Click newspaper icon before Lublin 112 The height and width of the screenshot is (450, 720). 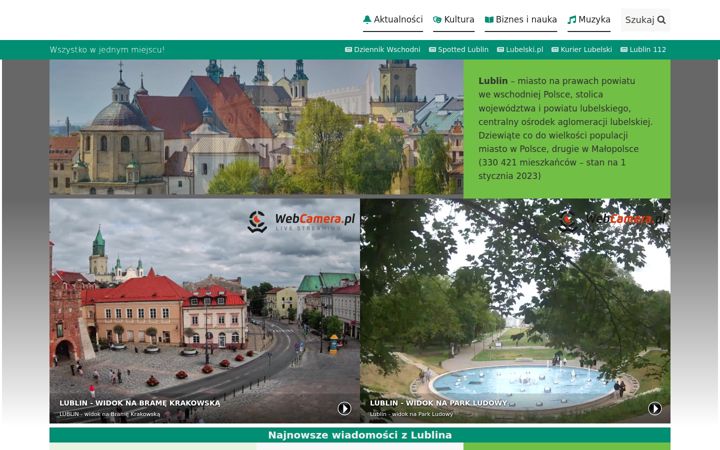(x=624, y=50)
